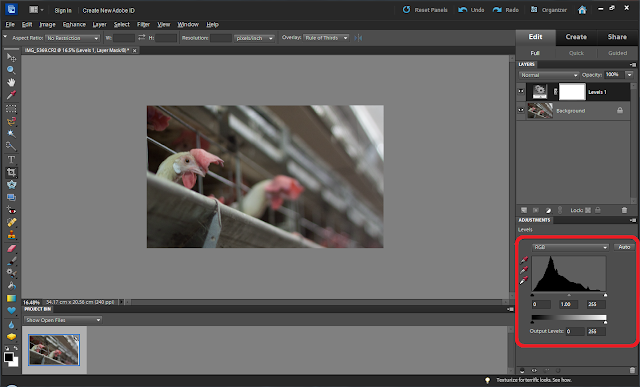The image size is (640, 387).
Task: Switch to the Create tab
Action: pos(576,37)
